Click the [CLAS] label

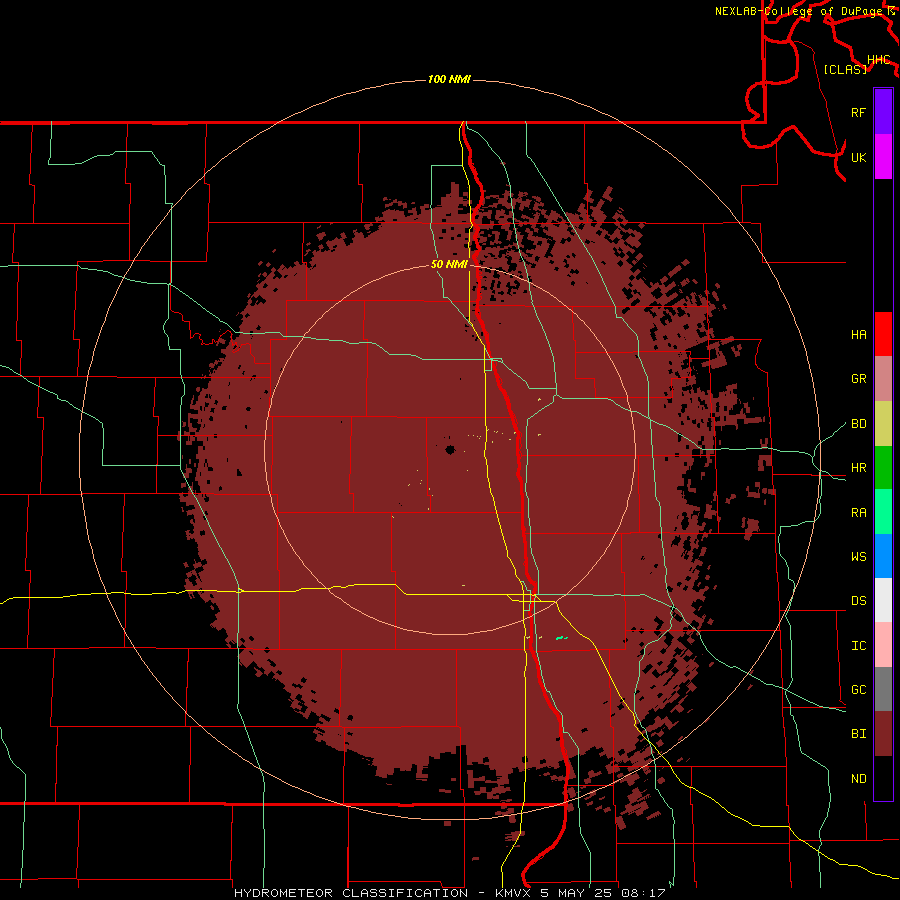845,69
